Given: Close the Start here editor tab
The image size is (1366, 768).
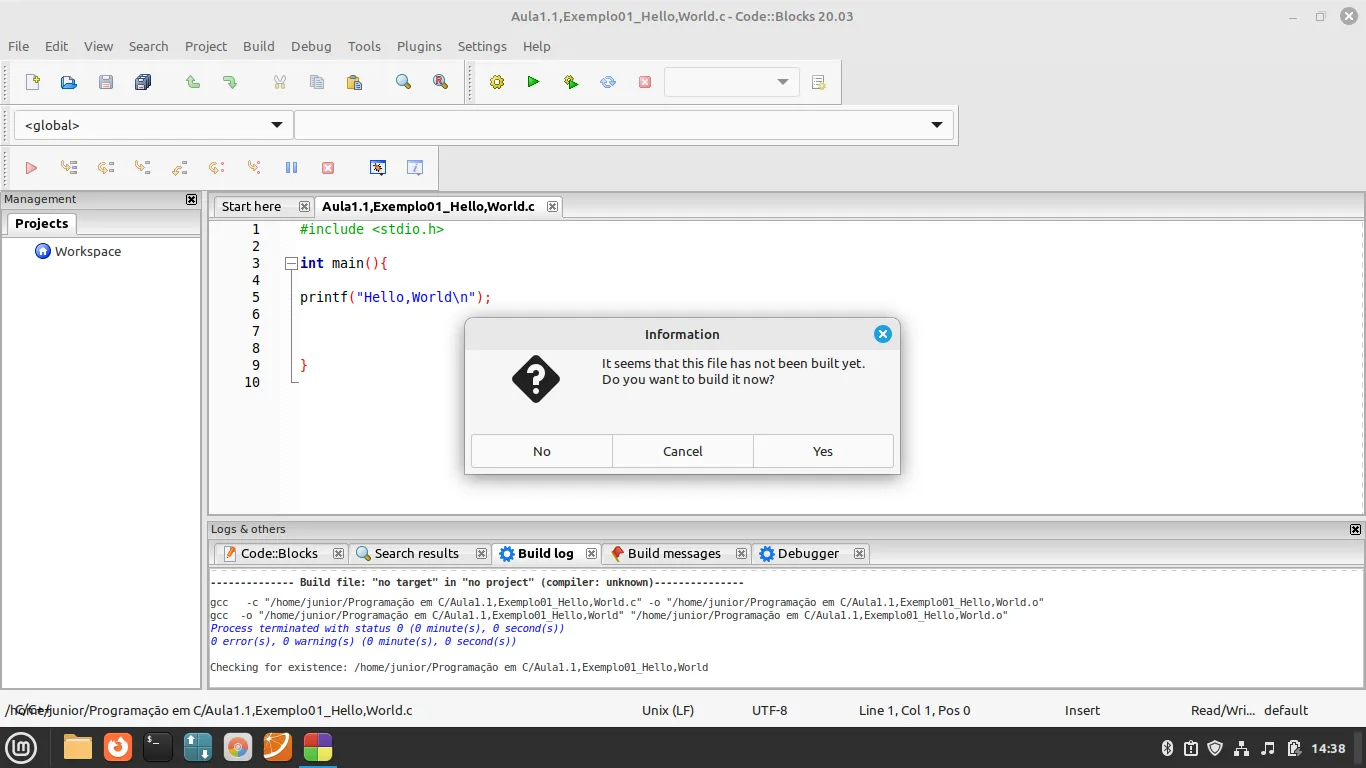Looking at the screenshot, I should click(x=304, y=207).
